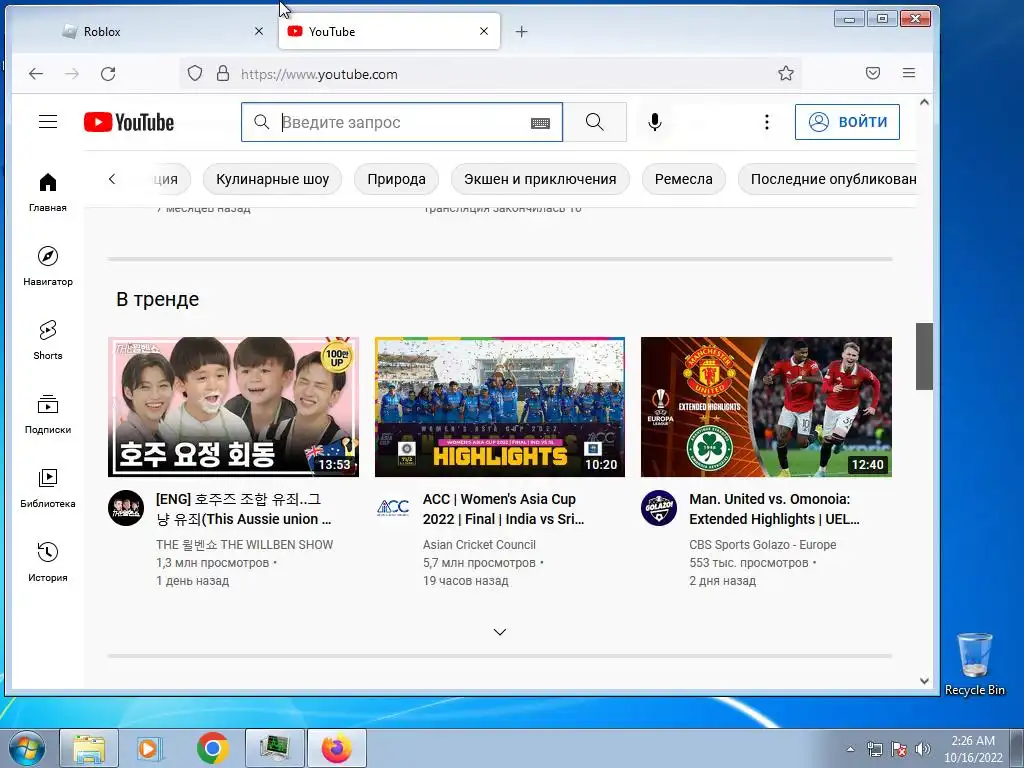
Task: Open THE WILLBEN SHOW channel name
Action: click(244, 545)
